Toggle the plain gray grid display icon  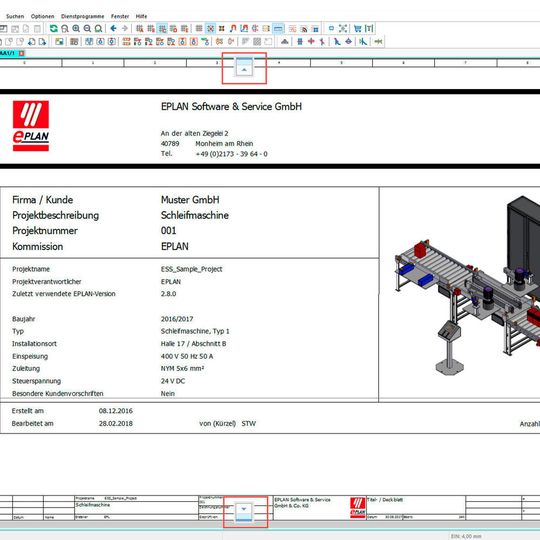click(199, 28)
